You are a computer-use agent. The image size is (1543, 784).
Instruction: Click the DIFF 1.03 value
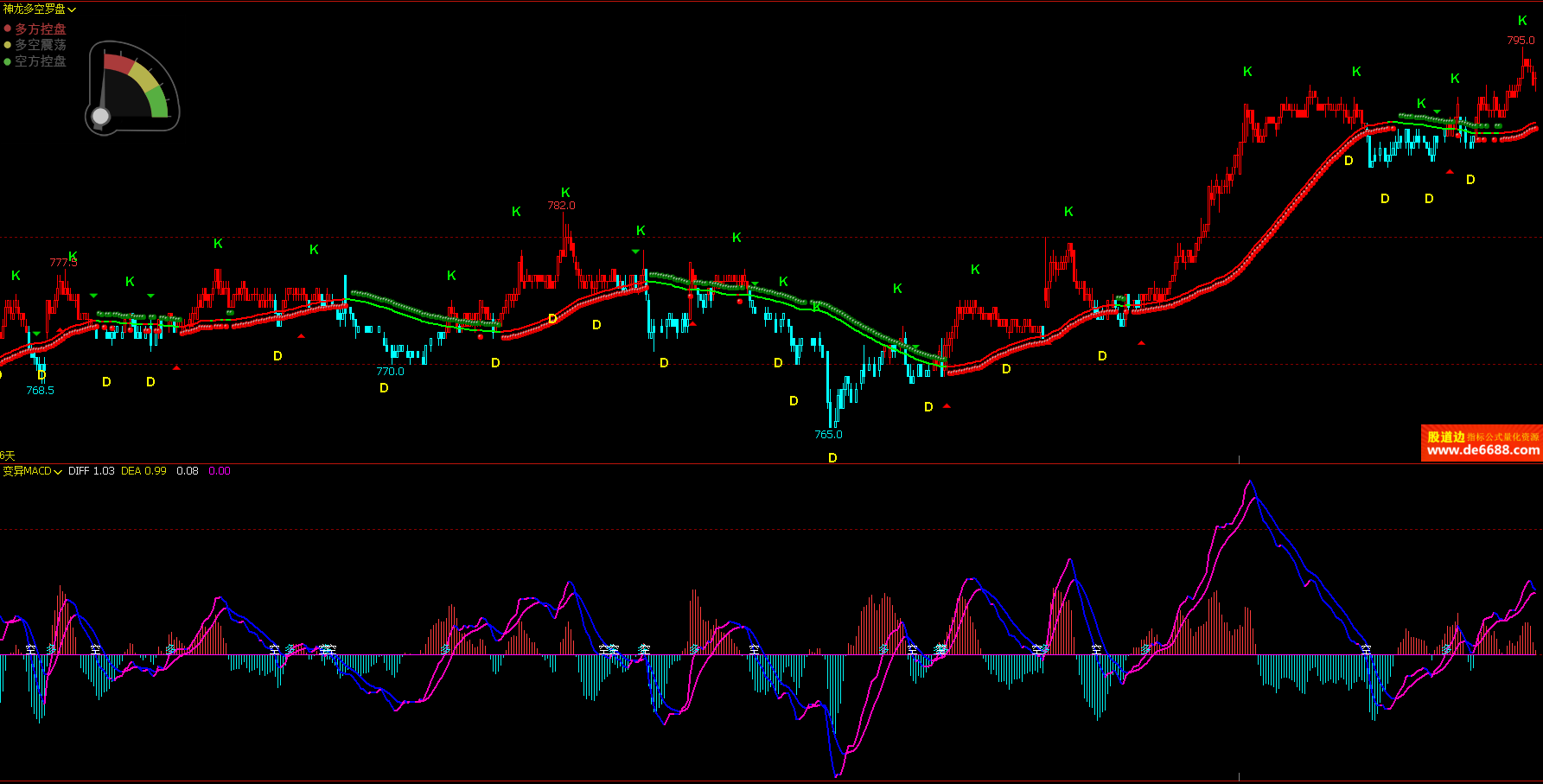coord(91,471)
